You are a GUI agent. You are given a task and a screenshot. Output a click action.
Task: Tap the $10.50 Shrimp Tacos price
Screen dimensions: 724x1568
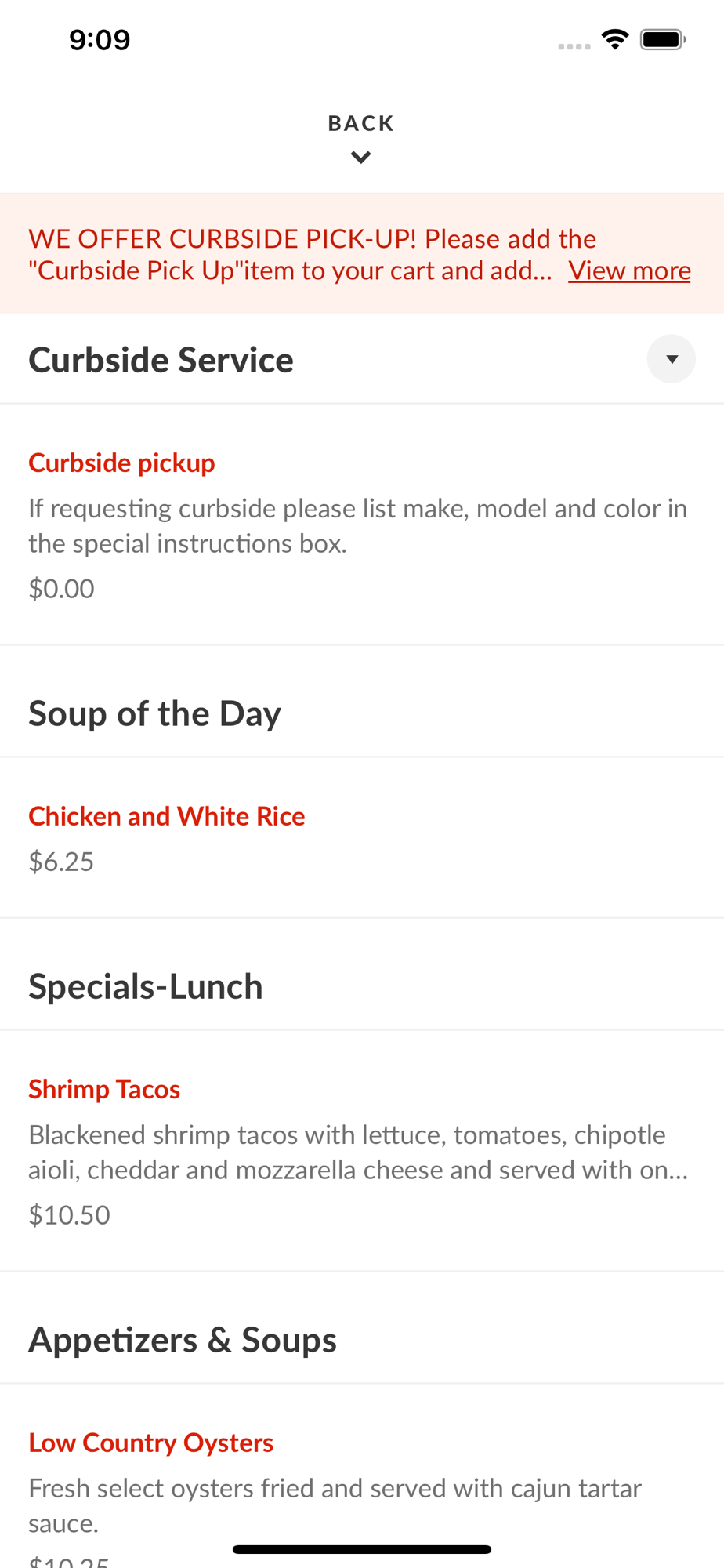tap(70, 1215)
